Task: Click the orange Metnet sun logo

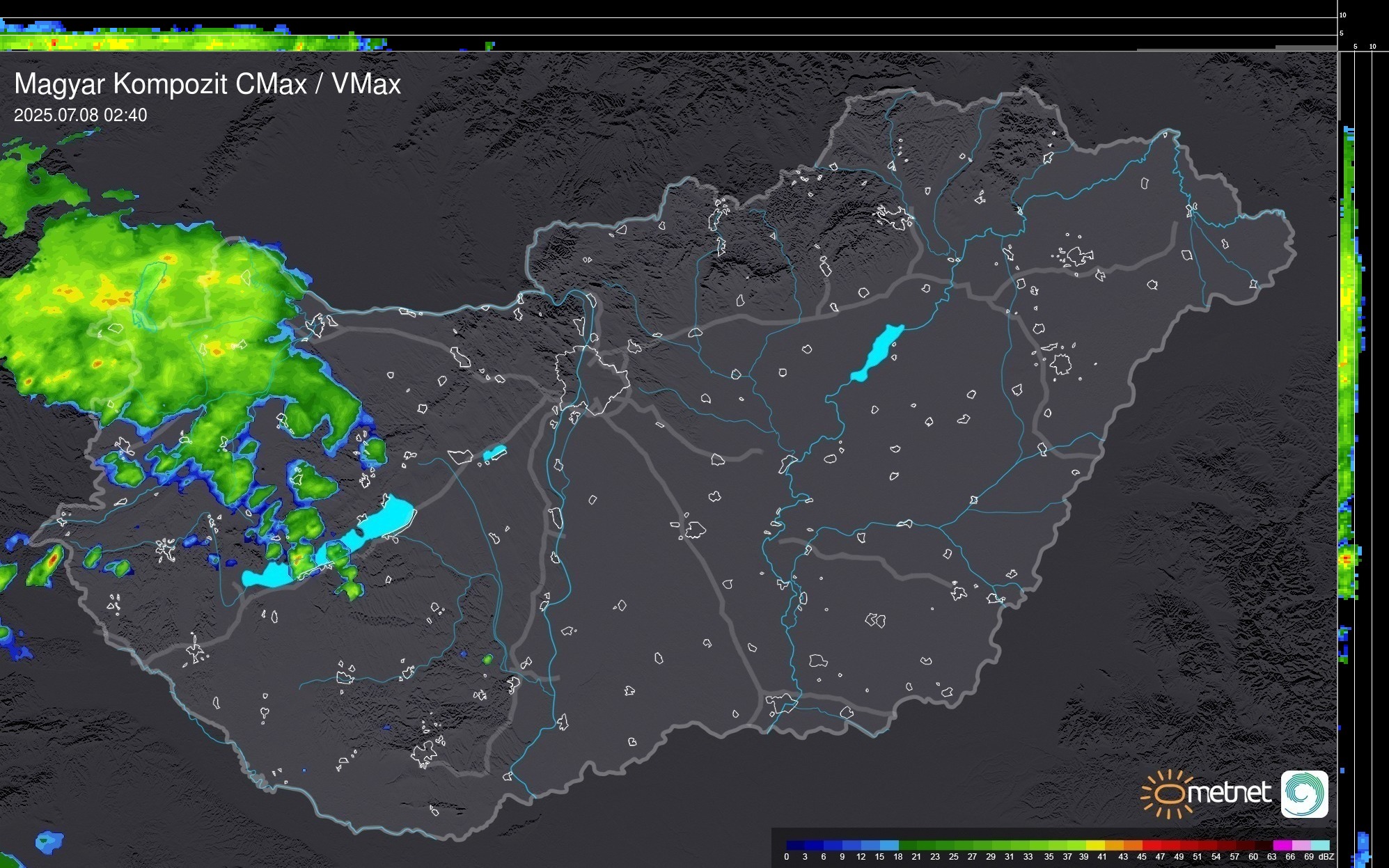Action: click(1168, 794)
